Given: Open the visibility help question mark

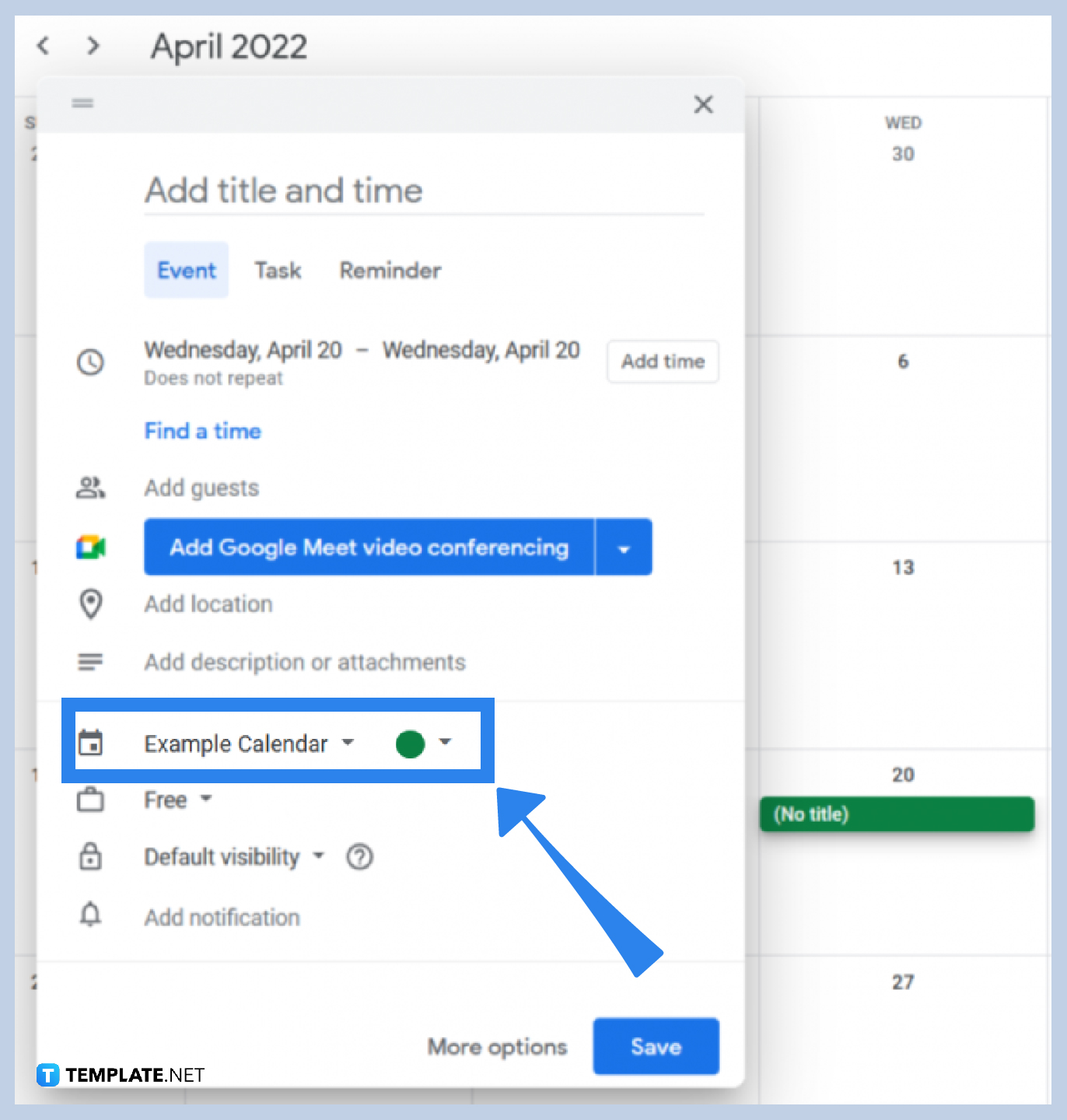Looking at the screenshot, I should (359, 856).
